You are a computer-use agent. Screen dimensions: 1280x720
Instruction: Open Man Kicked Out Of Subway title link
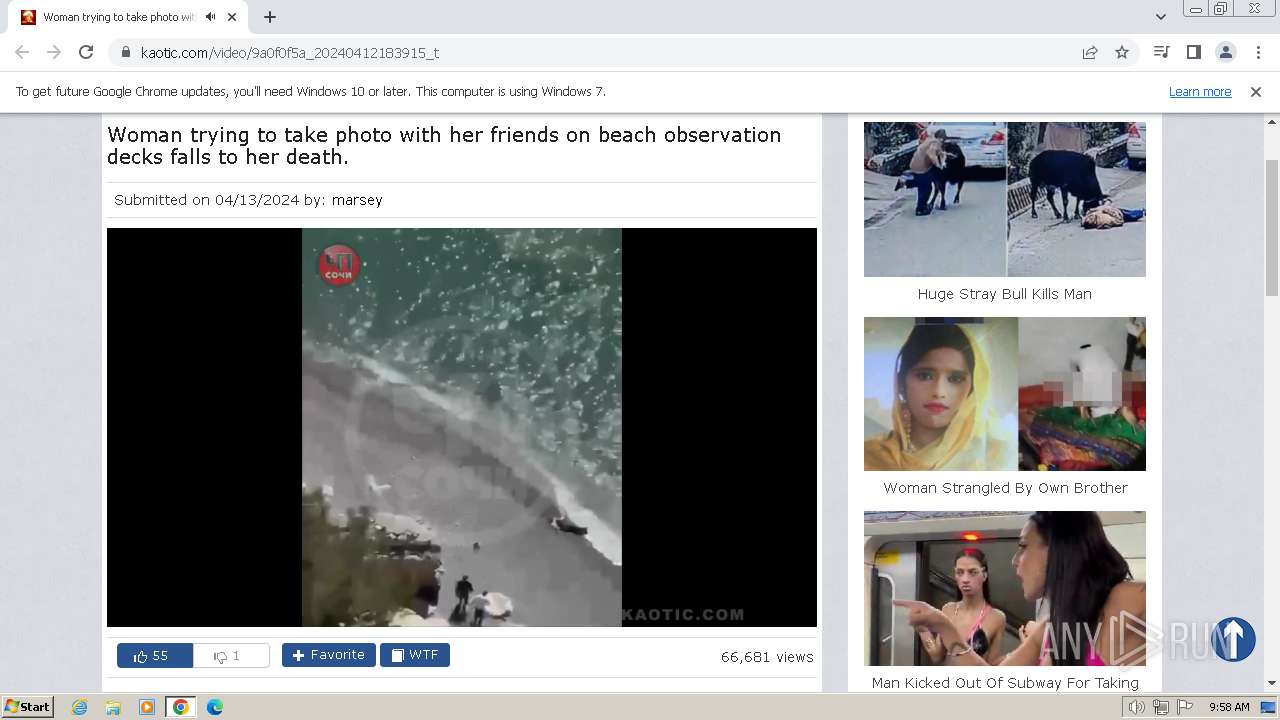coord(1005,683)
